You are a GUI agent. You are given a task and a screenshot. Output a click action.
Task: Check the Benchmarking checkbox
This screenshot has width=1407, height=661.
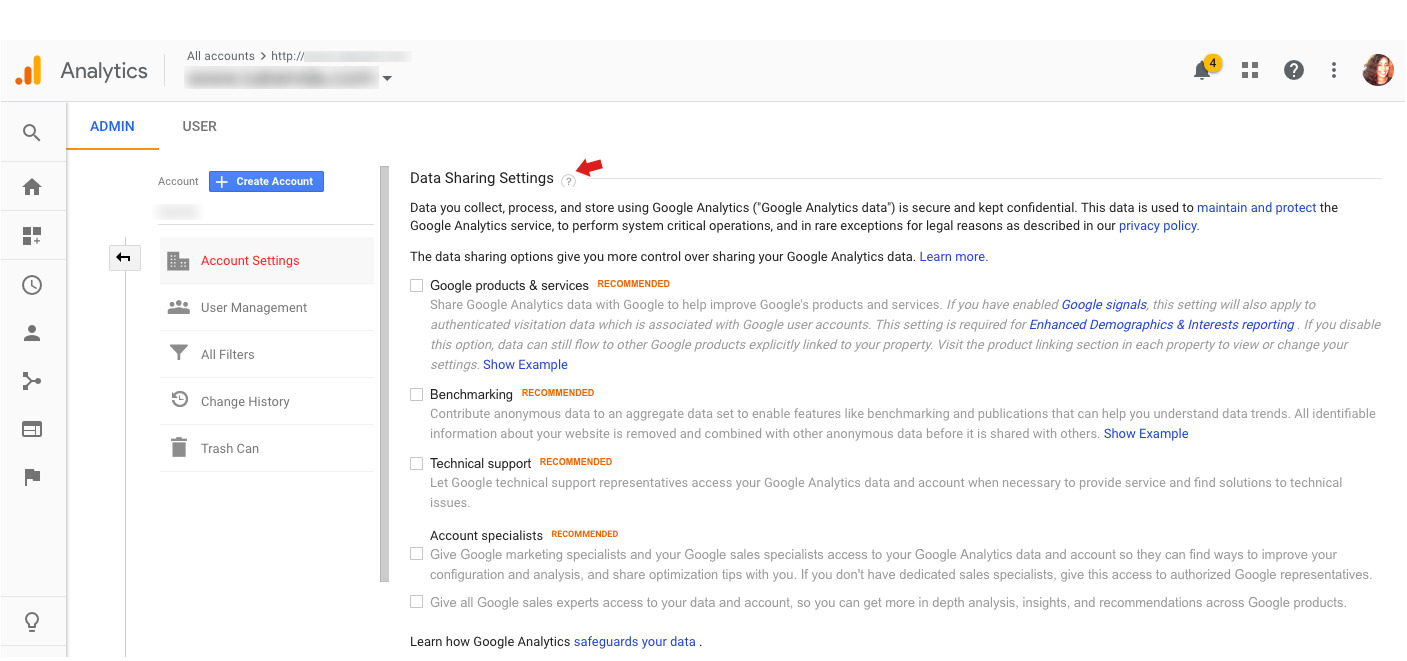click(417, 395)
